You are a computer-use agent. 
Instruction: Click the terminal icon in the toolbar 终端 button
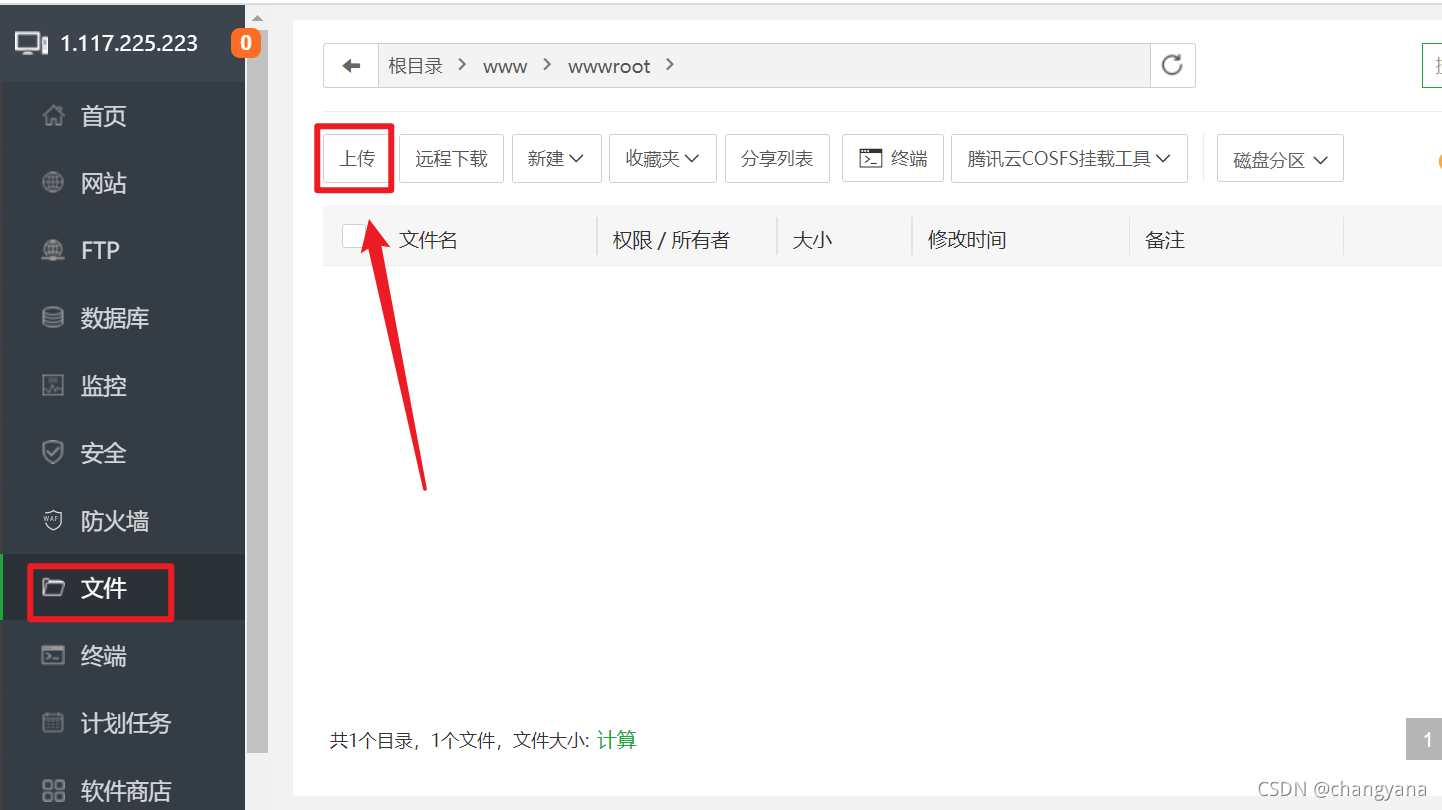[871, 158]
